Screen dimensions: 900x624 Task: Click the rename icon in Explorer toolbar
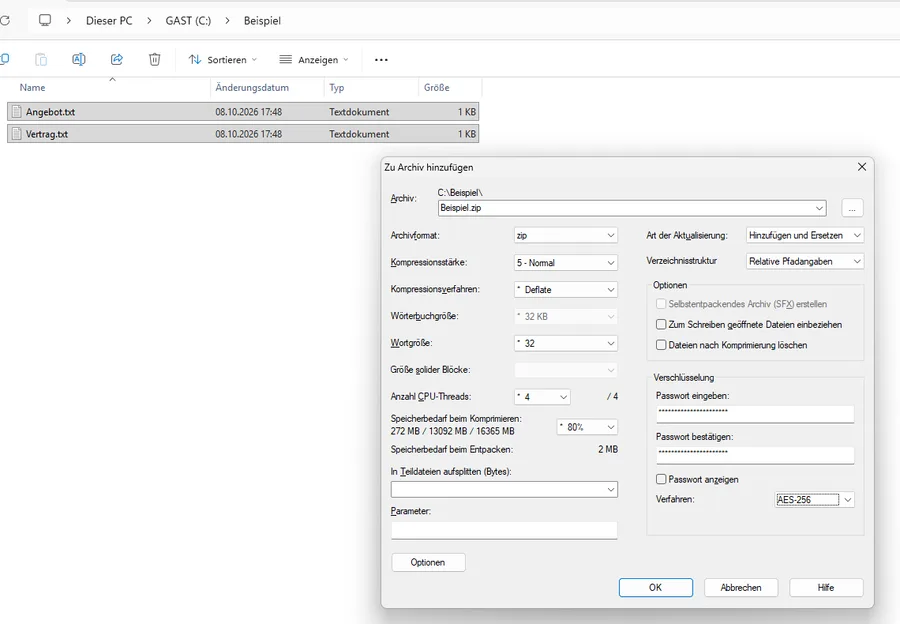[79, 59]
